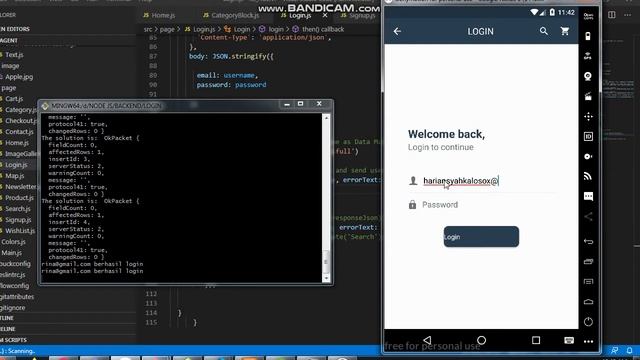Select the Login.js editor tab

click(x=300, y=16)
